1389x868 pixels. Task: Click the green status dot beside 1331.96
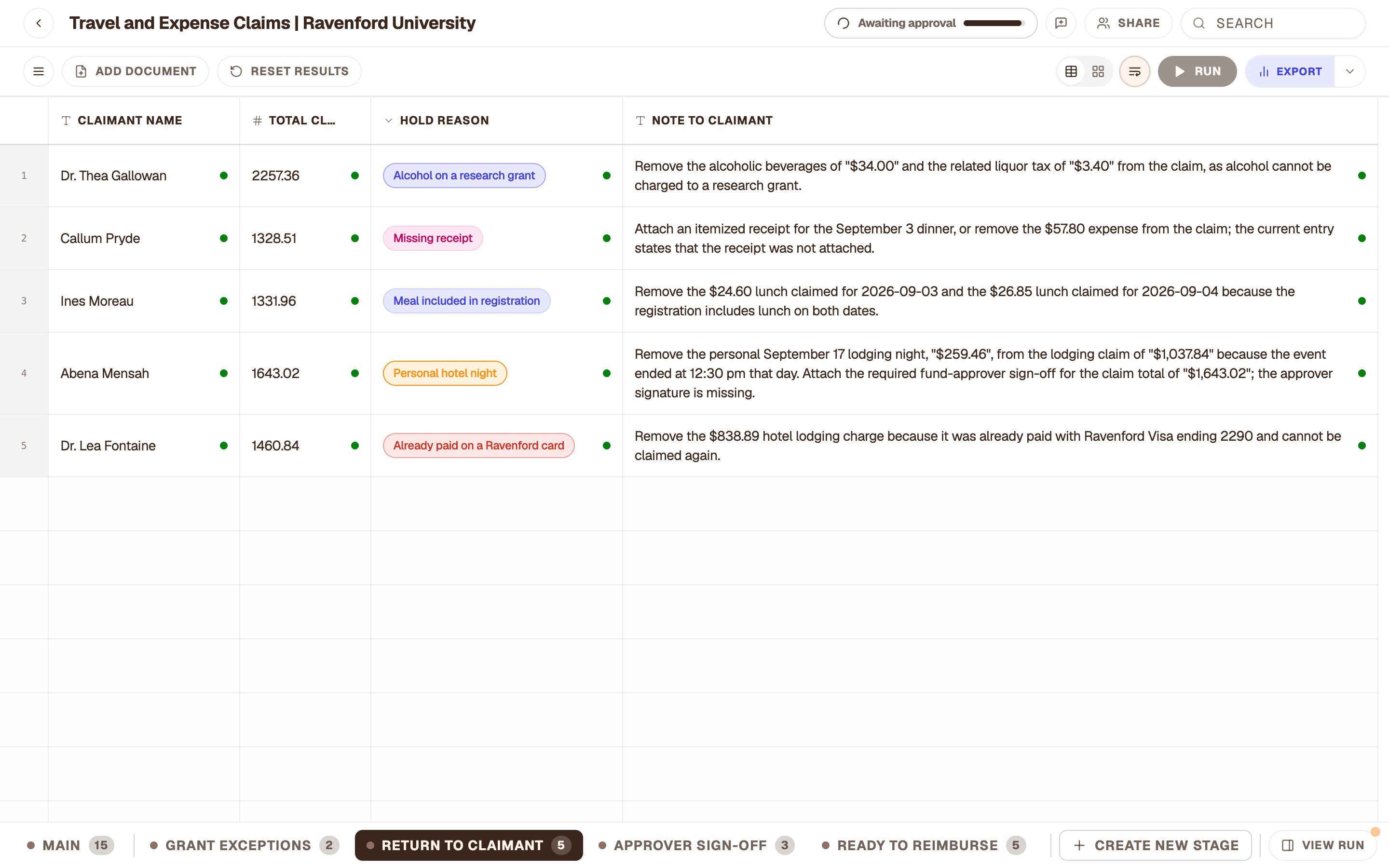354,301
